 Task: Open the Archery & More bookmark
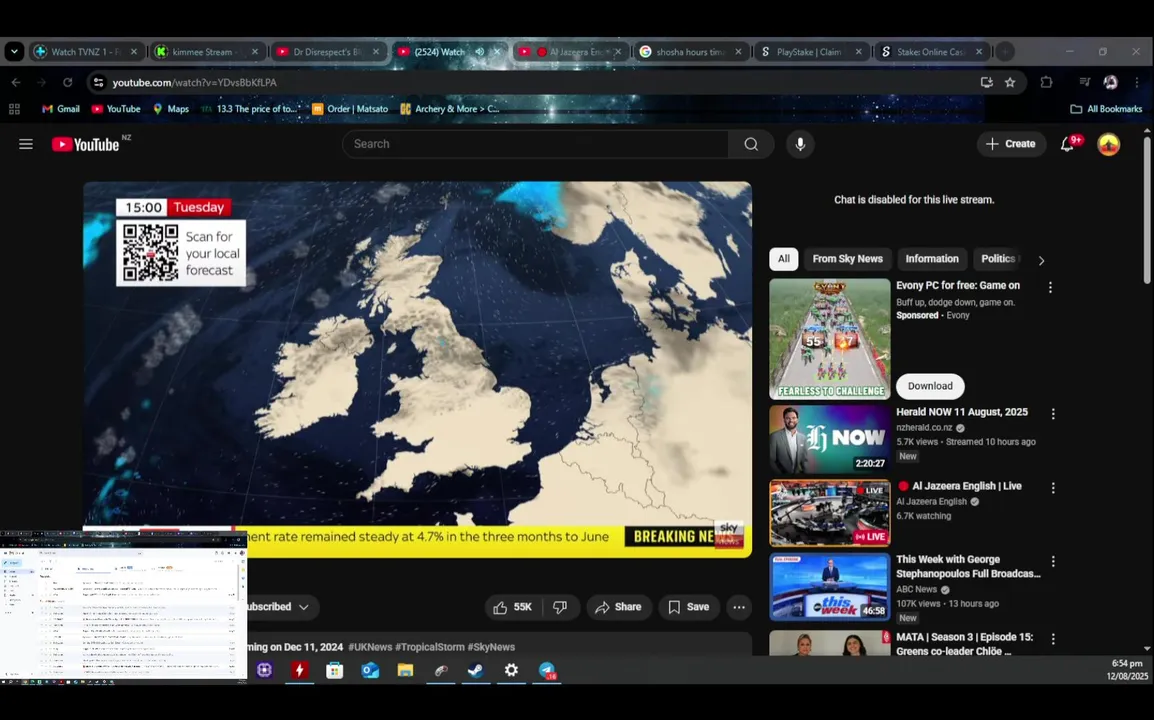(450, 109)
